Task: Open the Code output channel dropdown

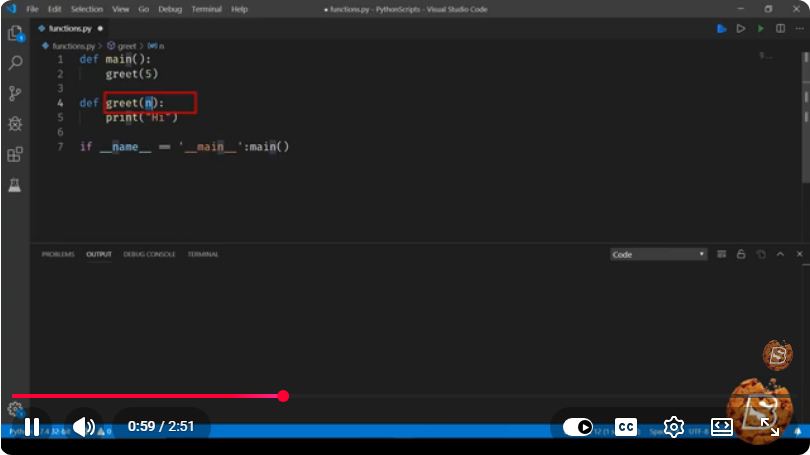Action: [658, 254]
